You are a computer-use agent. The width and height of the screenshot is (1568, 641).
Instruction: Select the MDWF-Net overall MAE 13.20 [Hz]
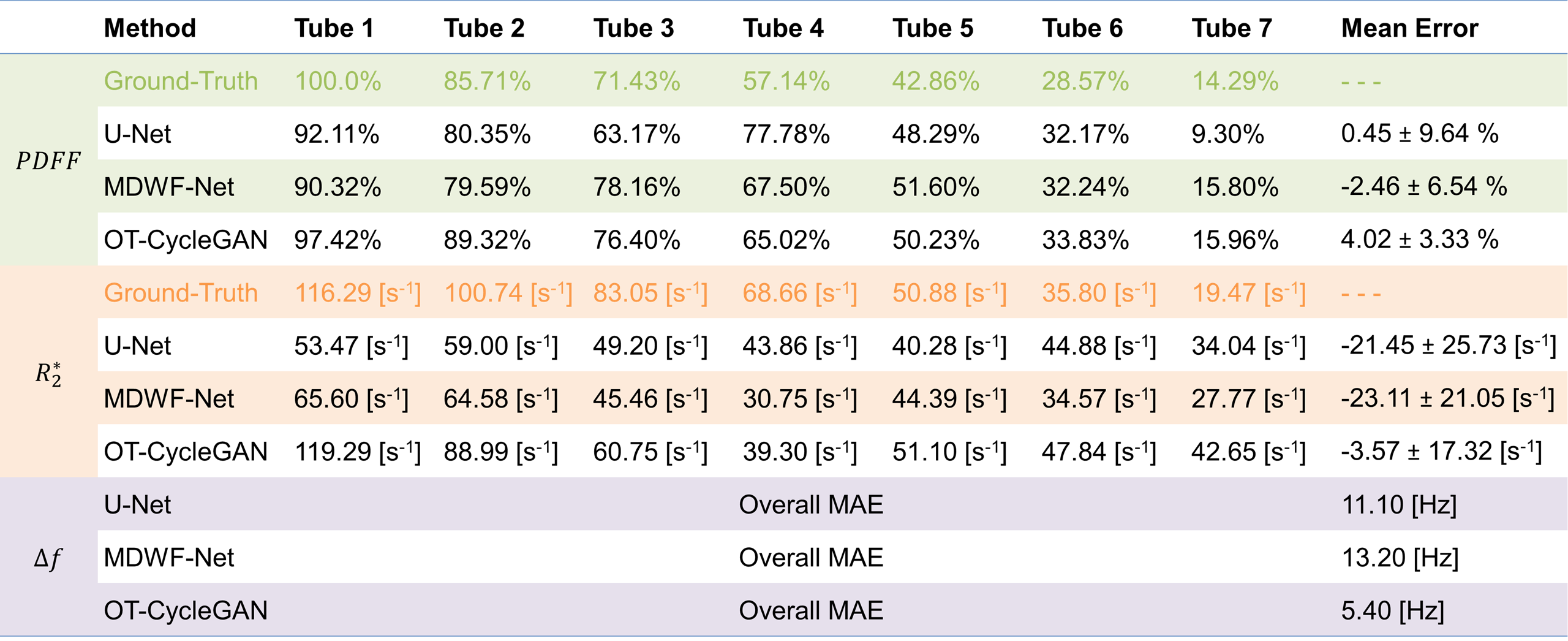(x=1400, y=558)
